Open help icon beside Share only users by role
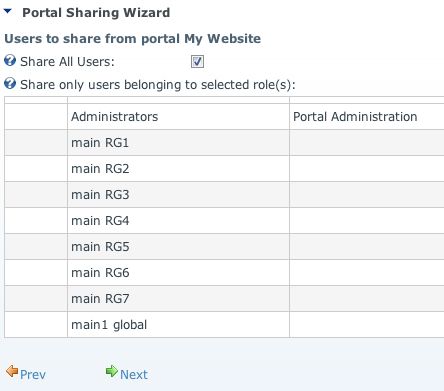Screen dimensions: 444x391 [10, 84]
